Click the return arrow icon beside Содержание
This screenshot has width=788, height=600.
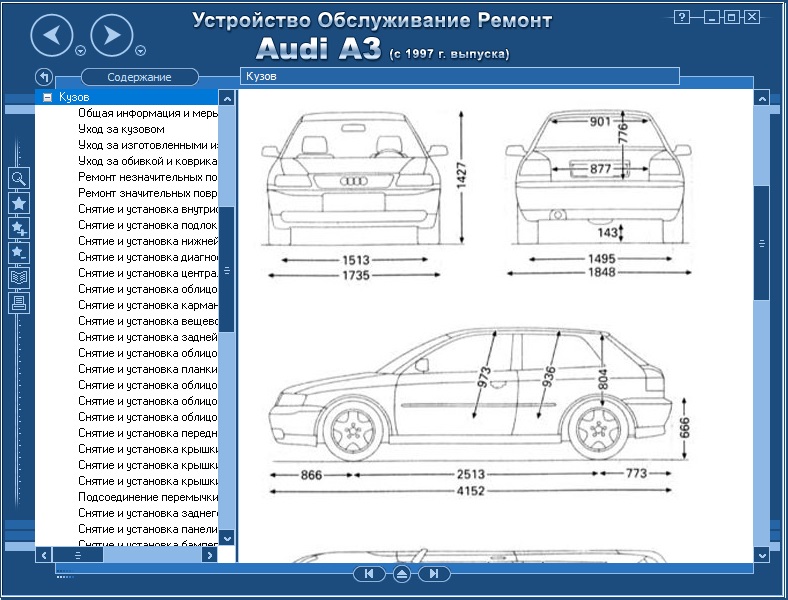pos(44,77)
